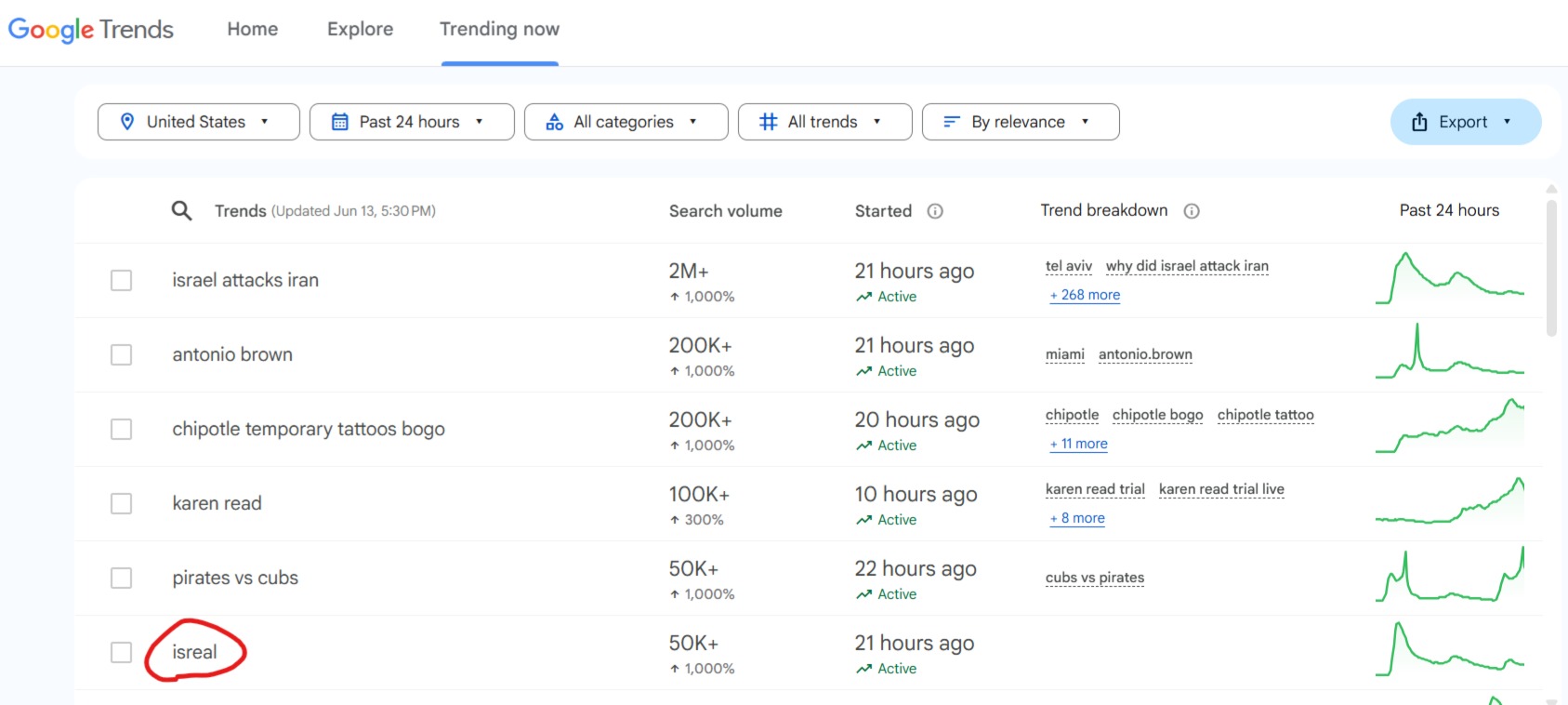
Task: Open the karen read trend
Action: [x=217, y=503]
